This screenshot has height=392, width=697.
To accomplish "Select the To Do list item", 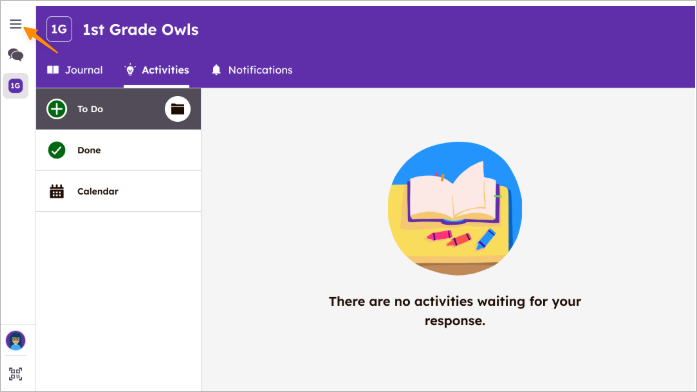I will [118, 109].
